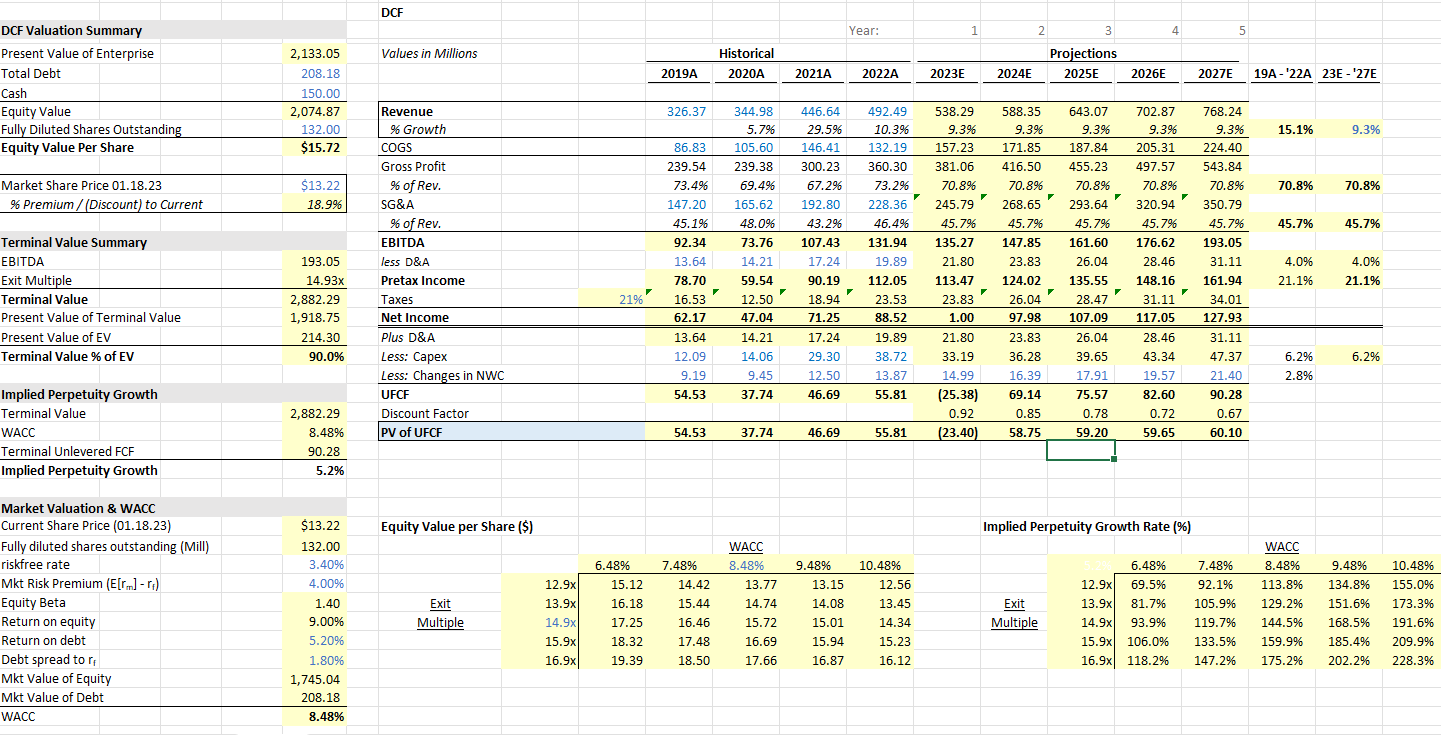Click the empty selected cell below PV of UFCF 59.20
This screenshot has width=1441, height=735.
[1080, 451]
